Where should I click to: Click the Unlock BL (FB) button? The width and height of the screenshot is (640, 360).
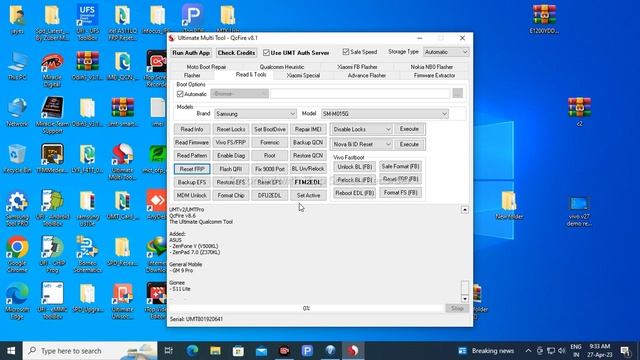355,167
